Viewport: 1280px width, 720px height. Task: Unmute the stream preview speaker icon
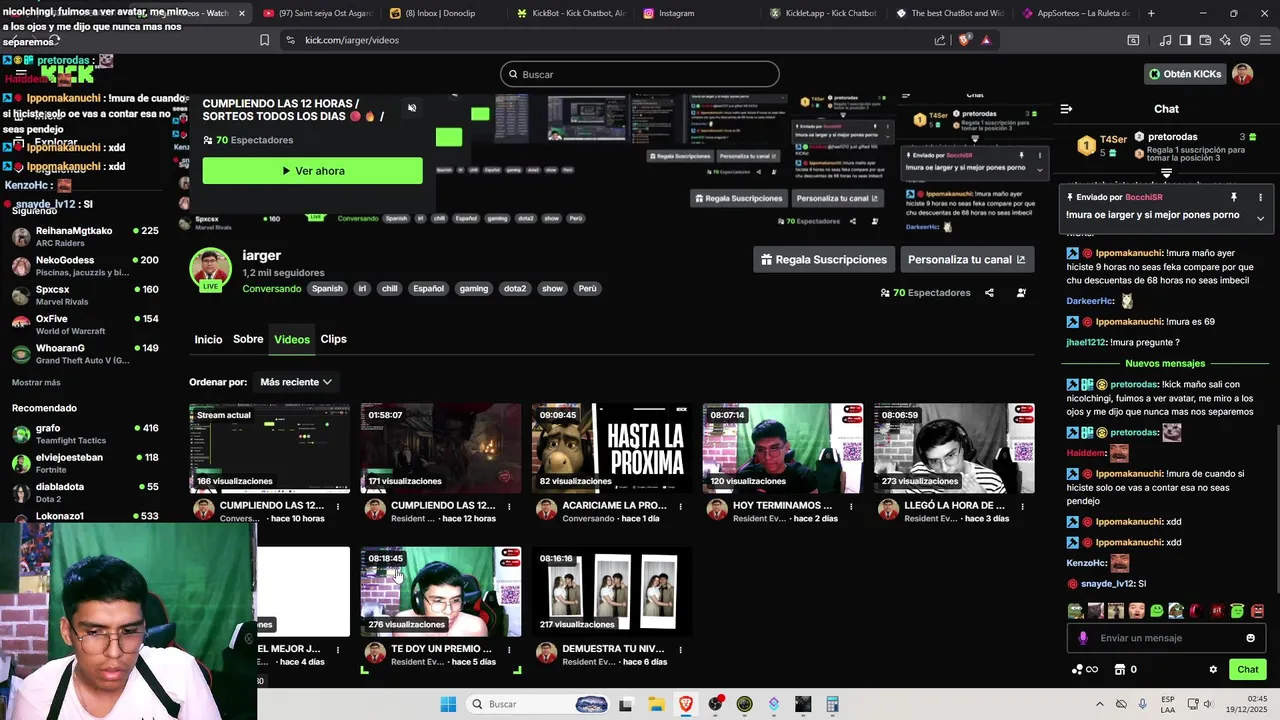412,108
